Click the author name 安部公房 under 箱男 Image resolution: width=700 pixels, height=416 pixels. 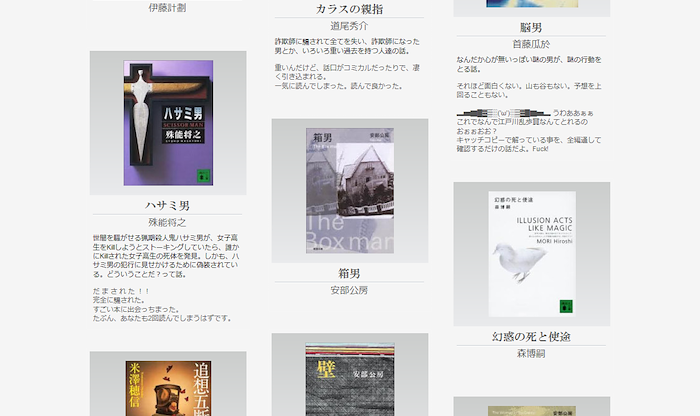tap(349, 290)
